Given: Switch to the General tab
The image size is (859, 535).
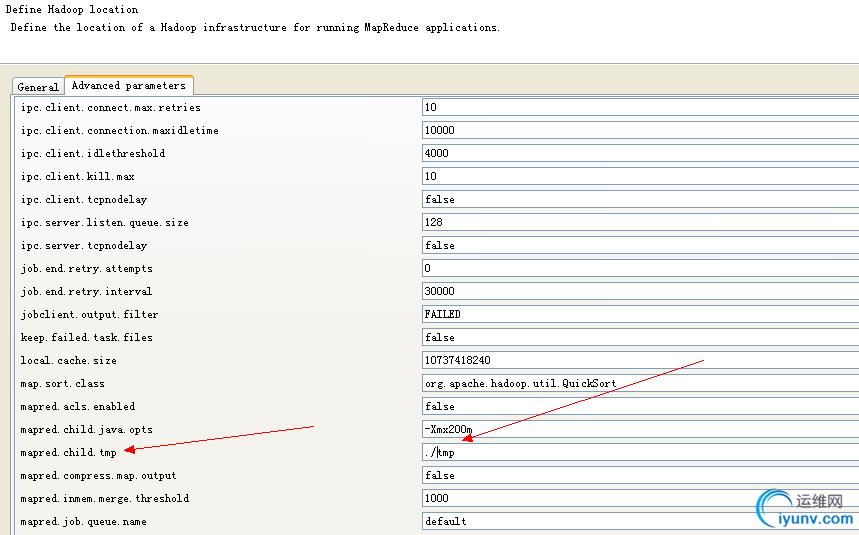Looking at the screenshot, I should [x=38, y=87].
